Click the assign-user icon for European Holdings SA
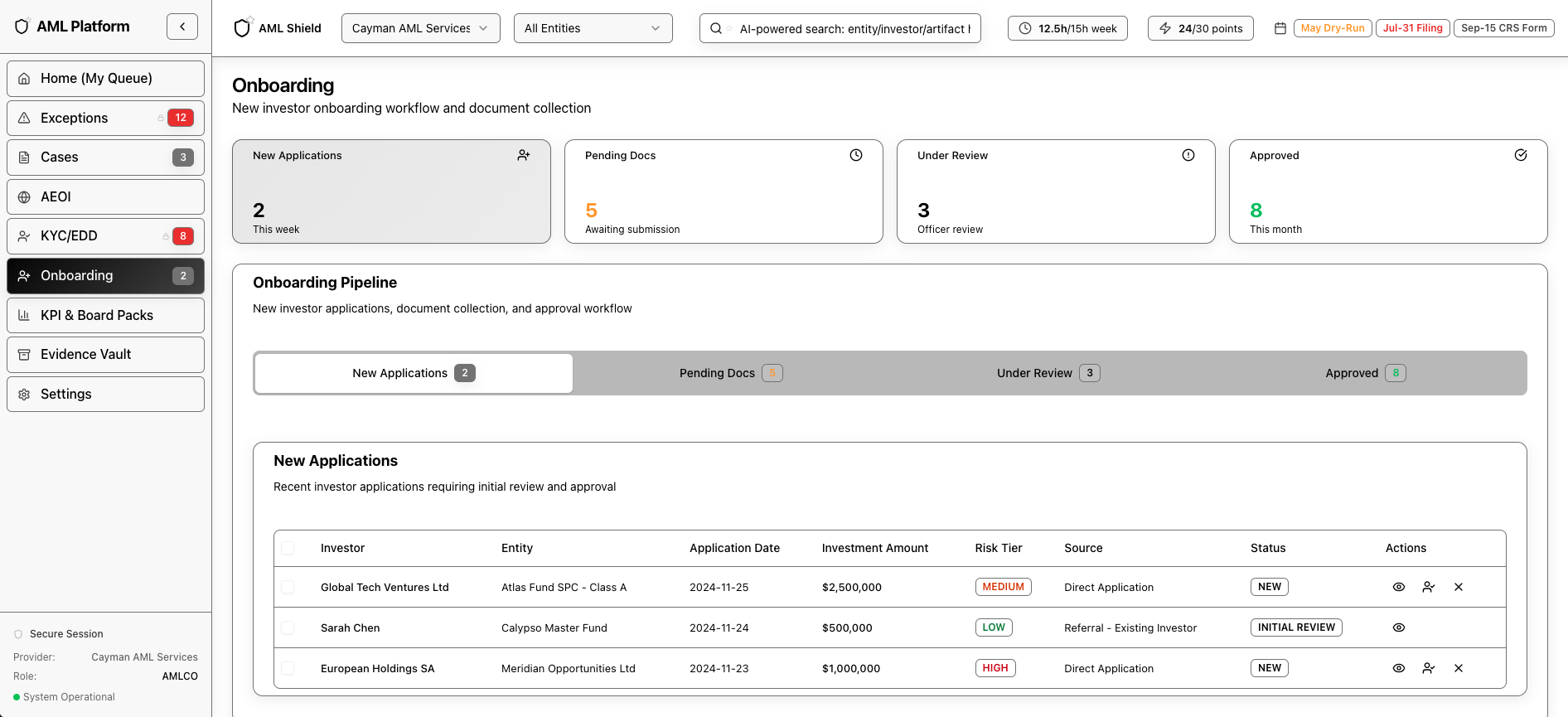 (1428, 668)
